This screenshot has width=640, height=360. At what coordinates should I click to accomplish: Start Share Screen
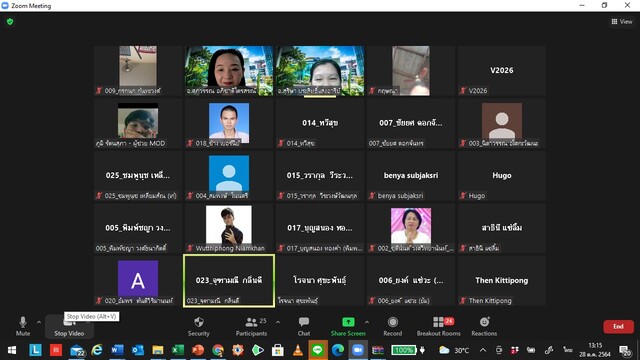click(348, 327)
